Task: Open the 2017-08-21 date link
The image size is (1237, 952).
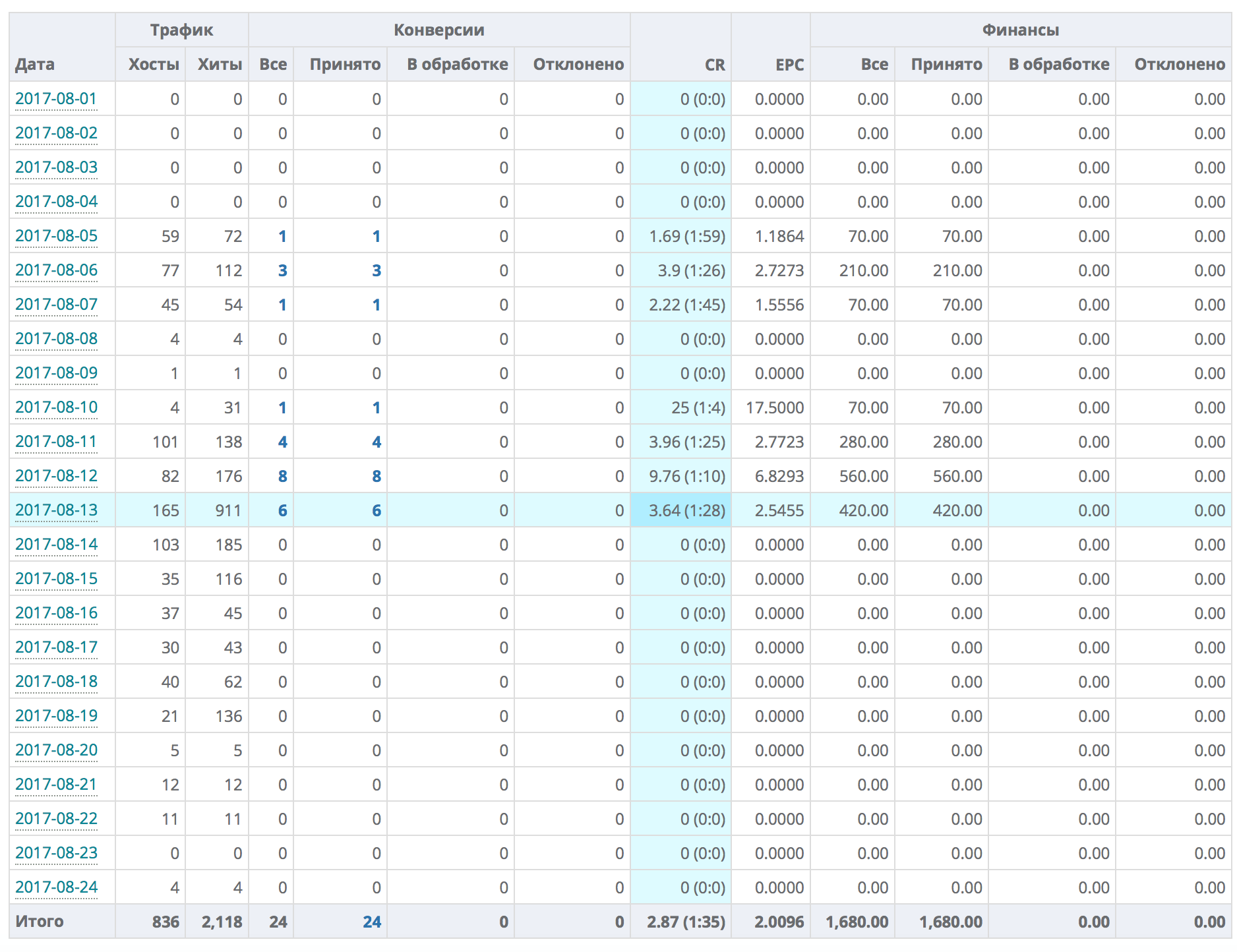Action: click(x=56, y=785)
